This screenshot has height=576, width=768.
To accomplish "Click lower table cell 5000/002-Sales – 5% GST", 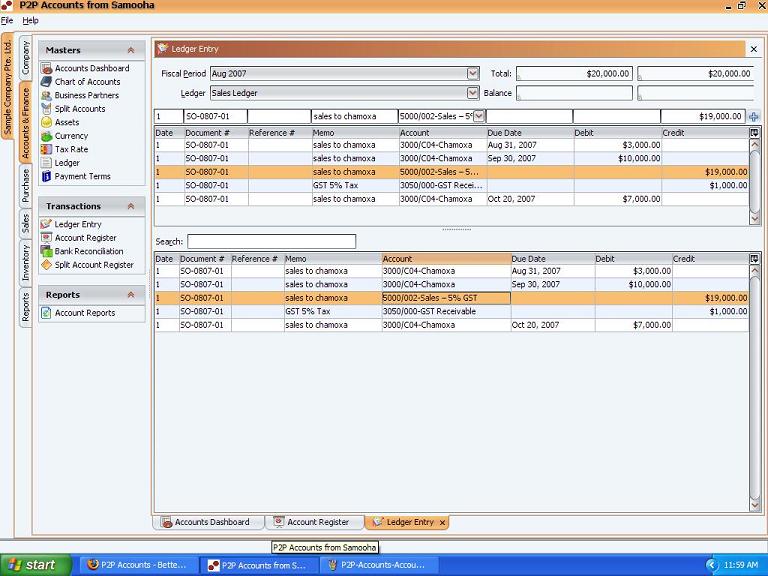I will 446,298.
